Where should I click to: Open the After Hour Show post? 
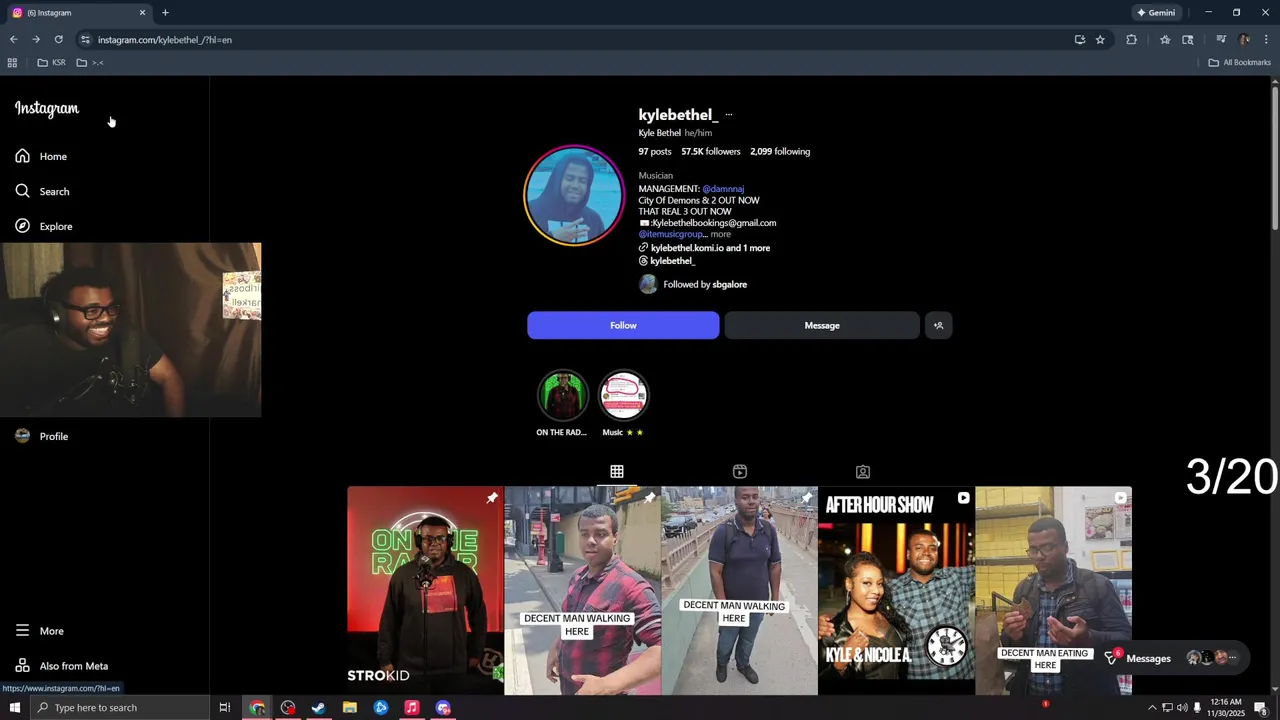[x=896, y=590]
